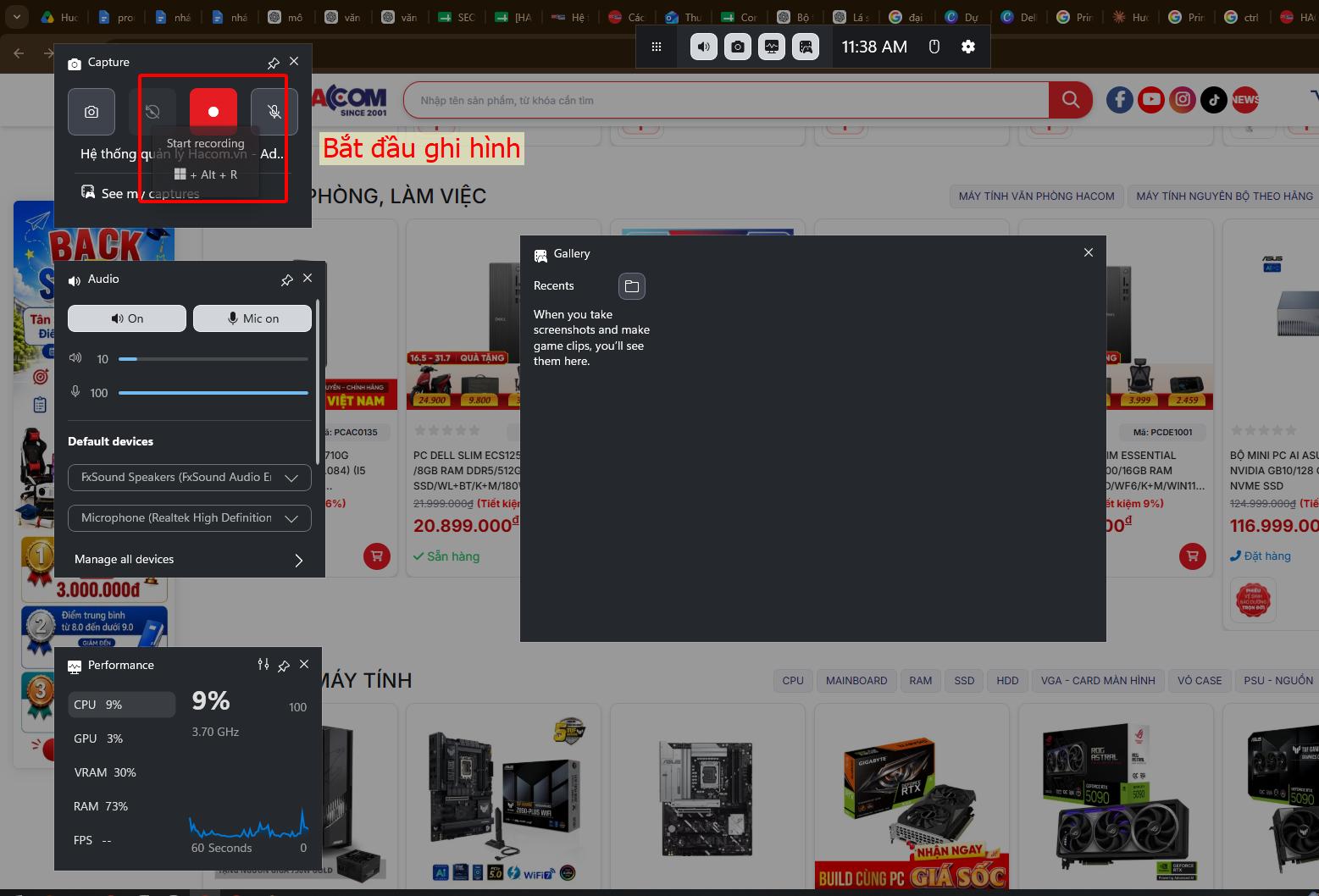Mute the microphone icon beside 100
Screen dimensions: 1319x896
75,392
